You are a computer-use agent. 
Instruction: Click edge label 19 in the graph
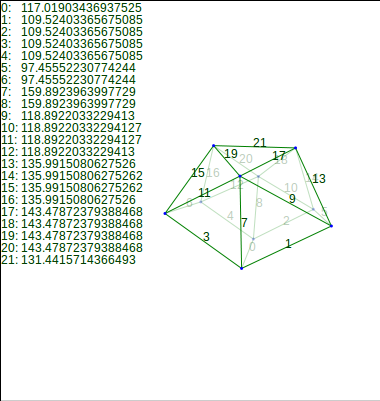click(x=231, y=154)
